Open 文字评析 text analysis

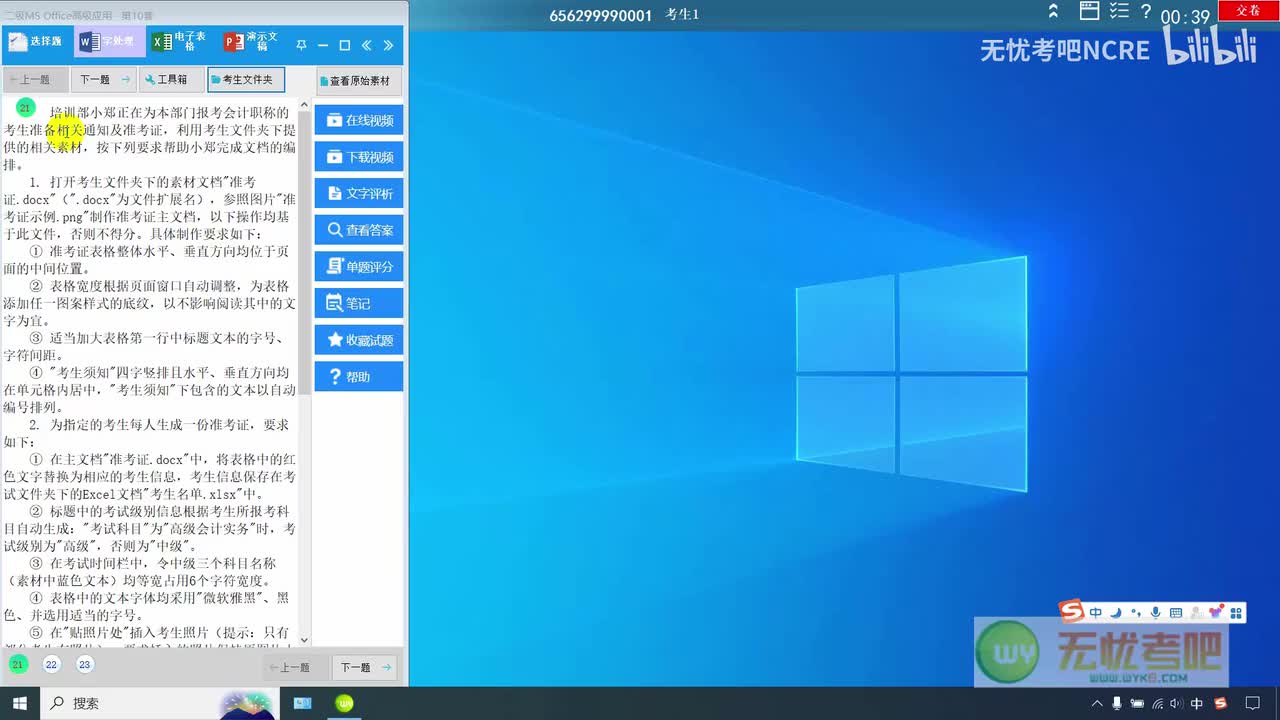pyautogui.click(x=359, y=193)
